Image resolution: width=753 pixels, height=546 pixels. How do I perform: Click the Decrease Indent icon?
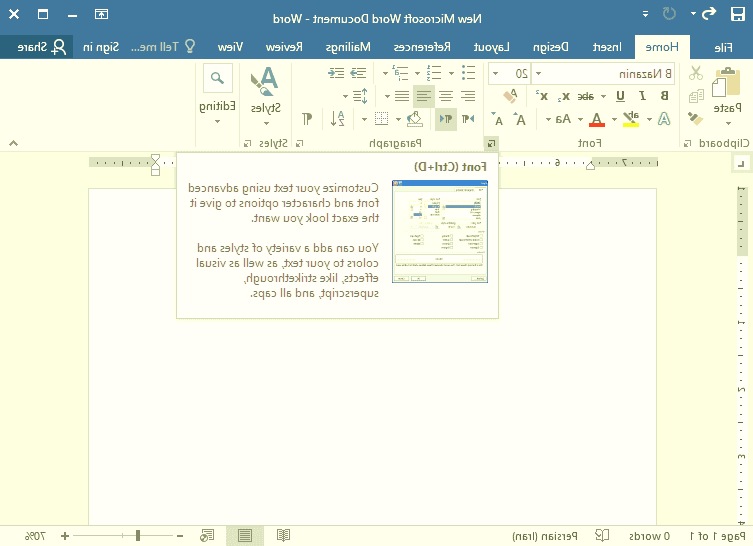pos(358,73)
